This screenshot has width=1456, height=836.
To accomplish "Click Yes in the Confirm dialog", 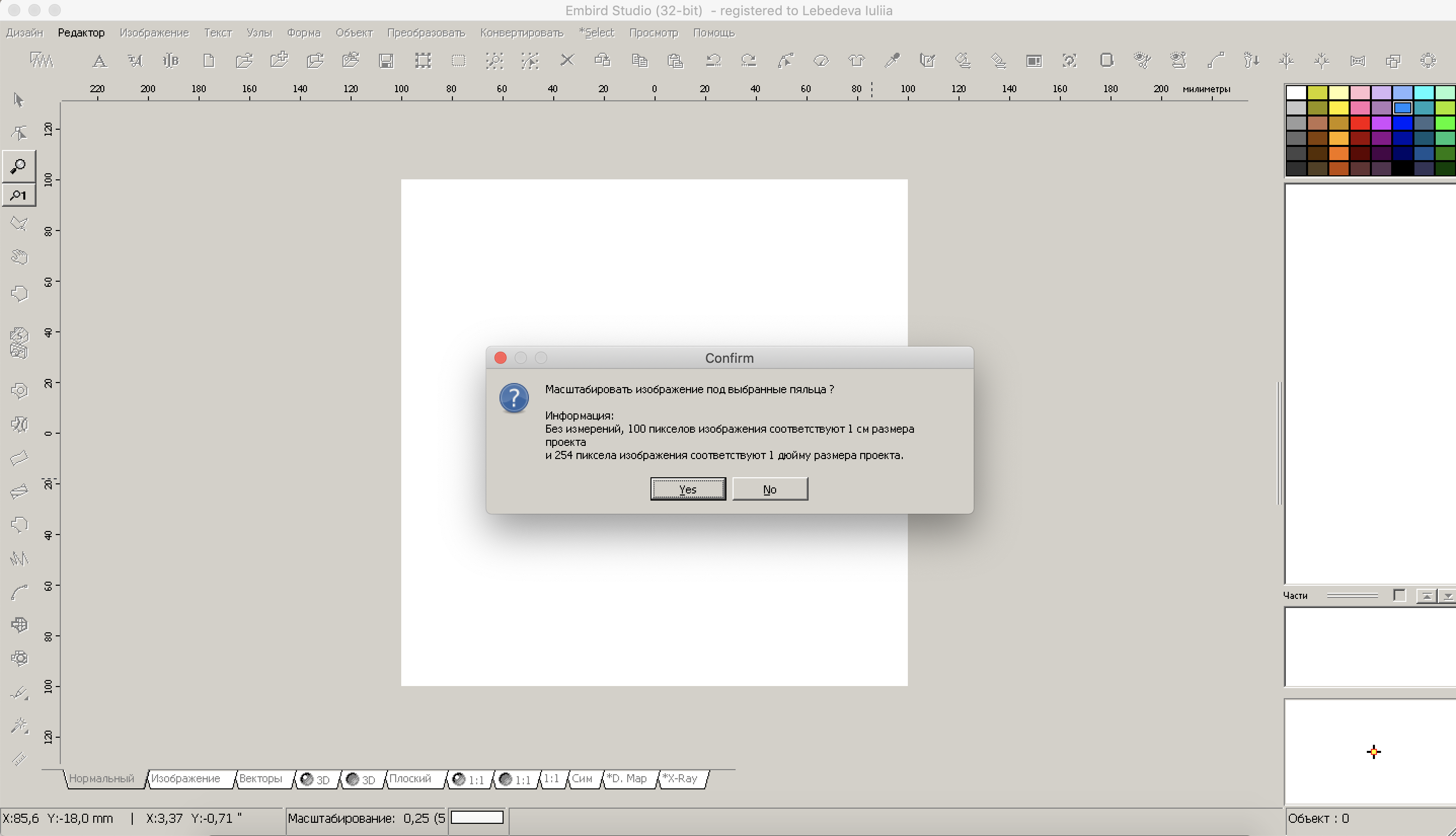I will coord(687,489).
